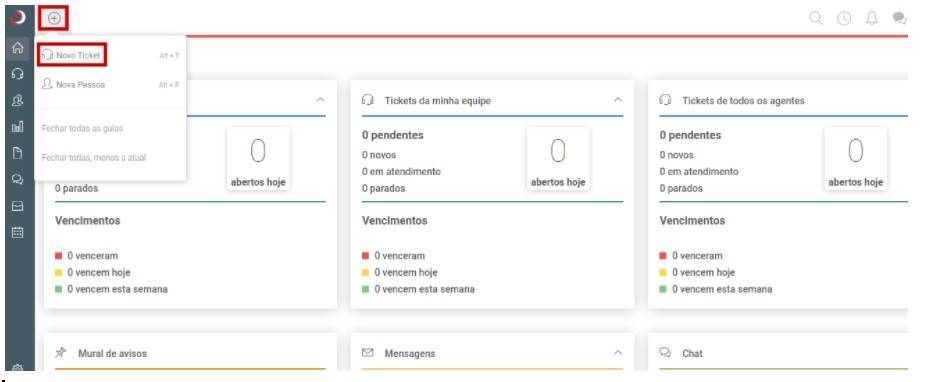This screenshot has width=935, height=382.
Task: Open the calendar icon in sidebar
Action: click(x=18, y=232)
